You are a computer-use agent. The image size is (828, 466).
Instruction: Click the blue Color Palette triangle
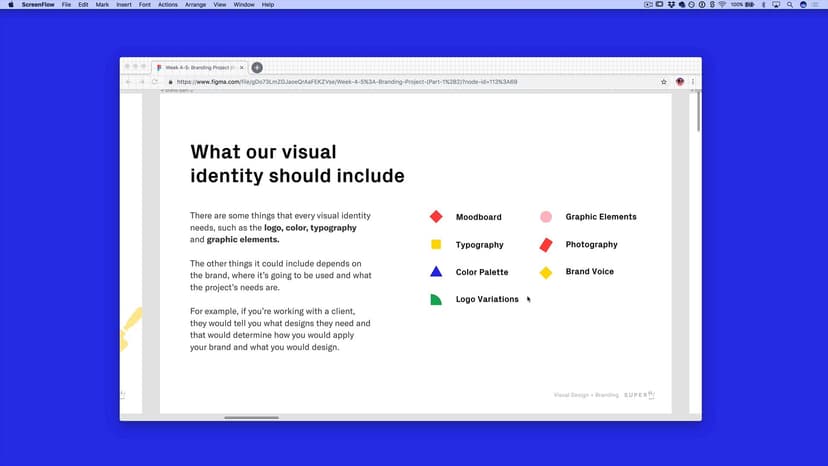tap(436, 272)
